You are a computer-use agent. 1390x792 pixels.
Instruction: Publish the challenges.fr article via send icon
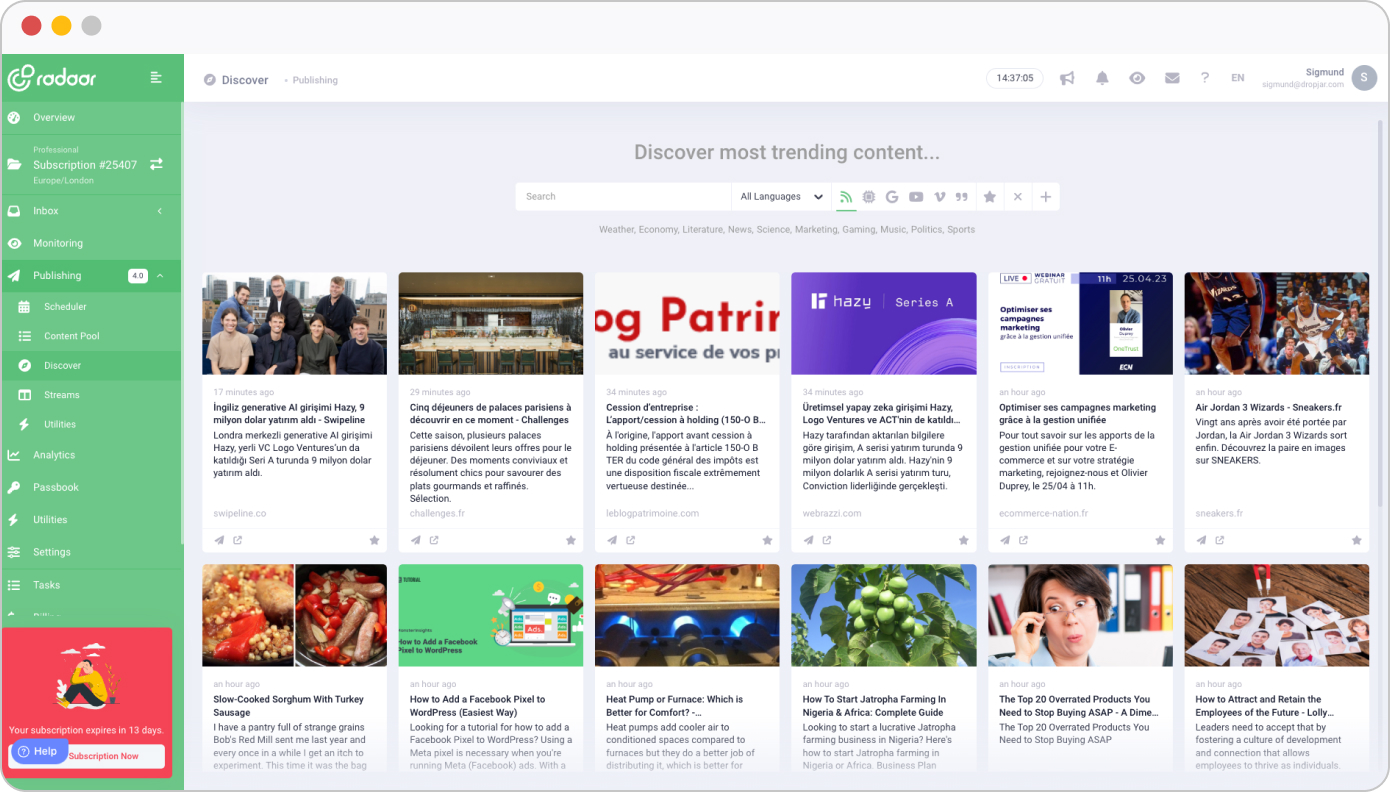pyautogui.click(x=416, y=540)
